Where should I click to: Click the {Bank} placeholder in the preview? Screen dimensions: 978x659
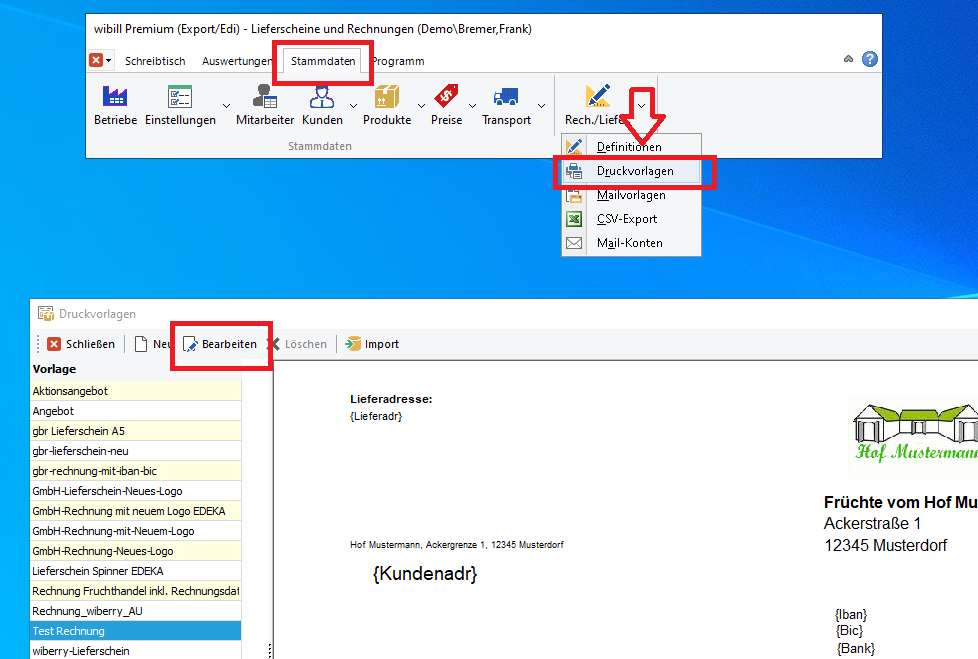(x=856, y=648)
